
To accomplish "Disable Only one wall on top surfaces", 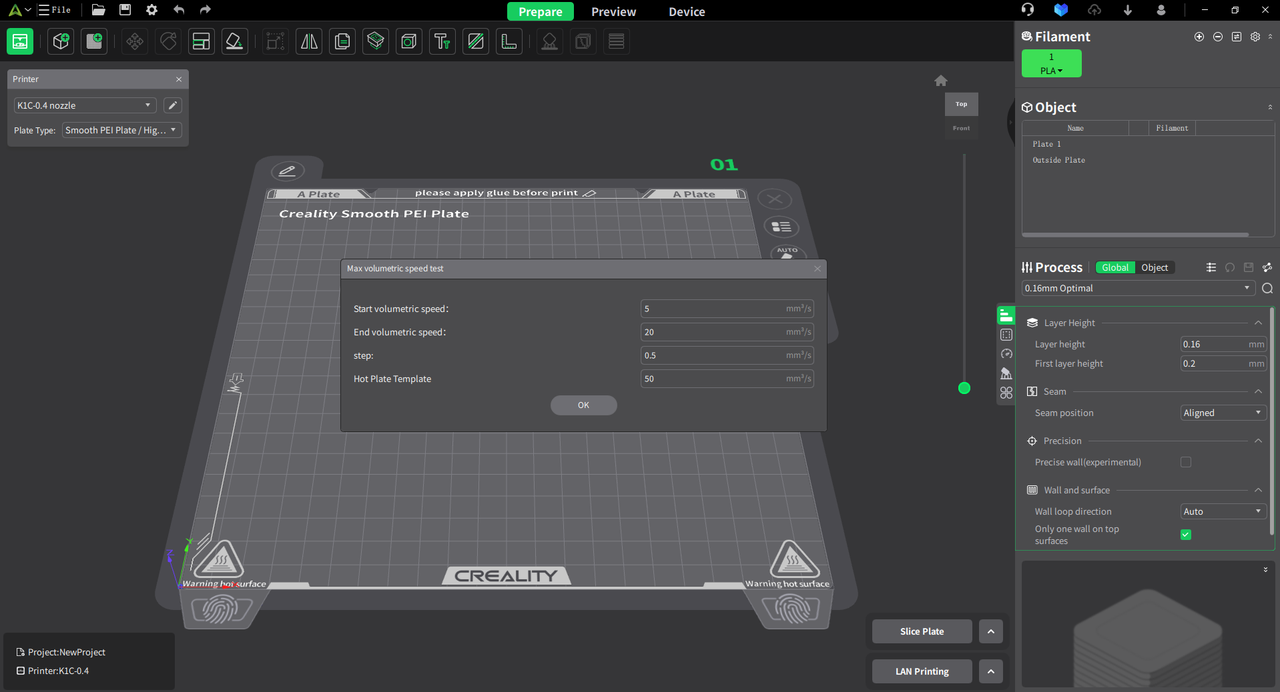I will (1185, 534).
